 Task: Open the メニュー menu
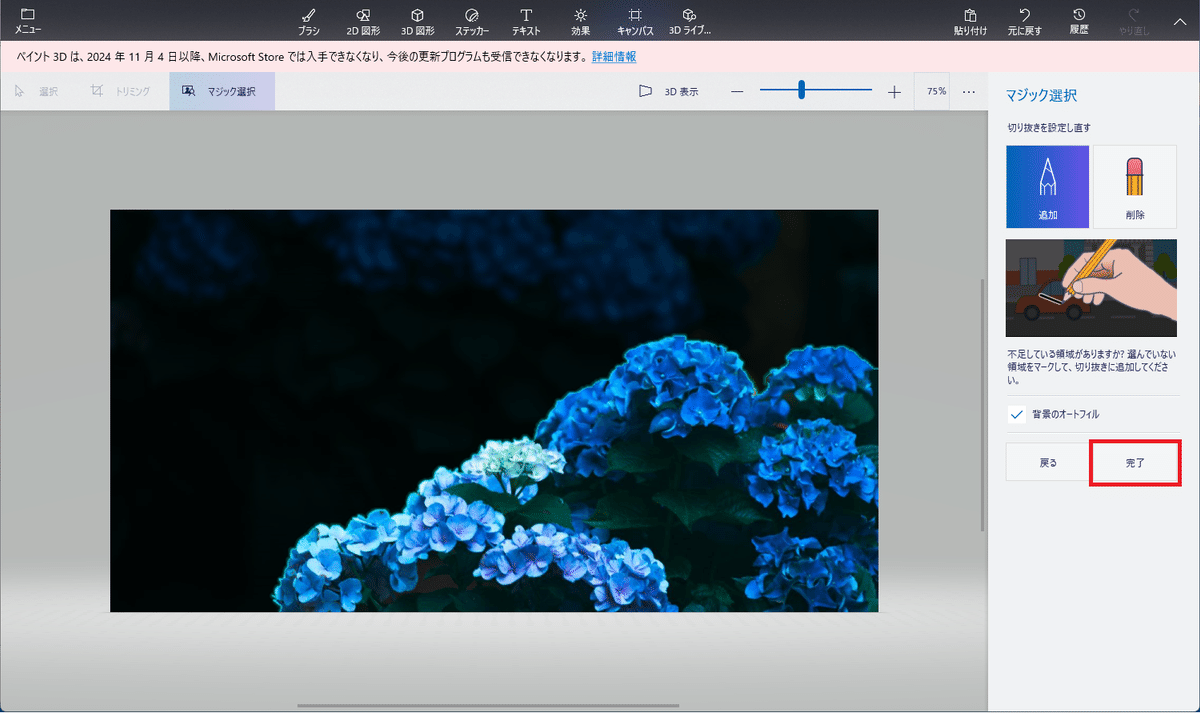click(x=28, y=21)
